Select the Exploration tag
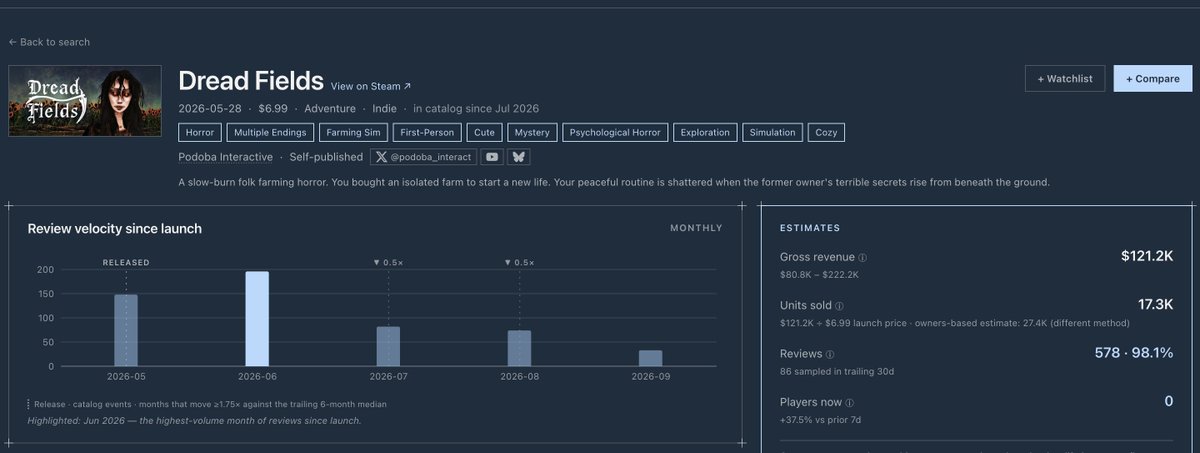This screenshot has height=453, width=1200. (x=704, y=132)
